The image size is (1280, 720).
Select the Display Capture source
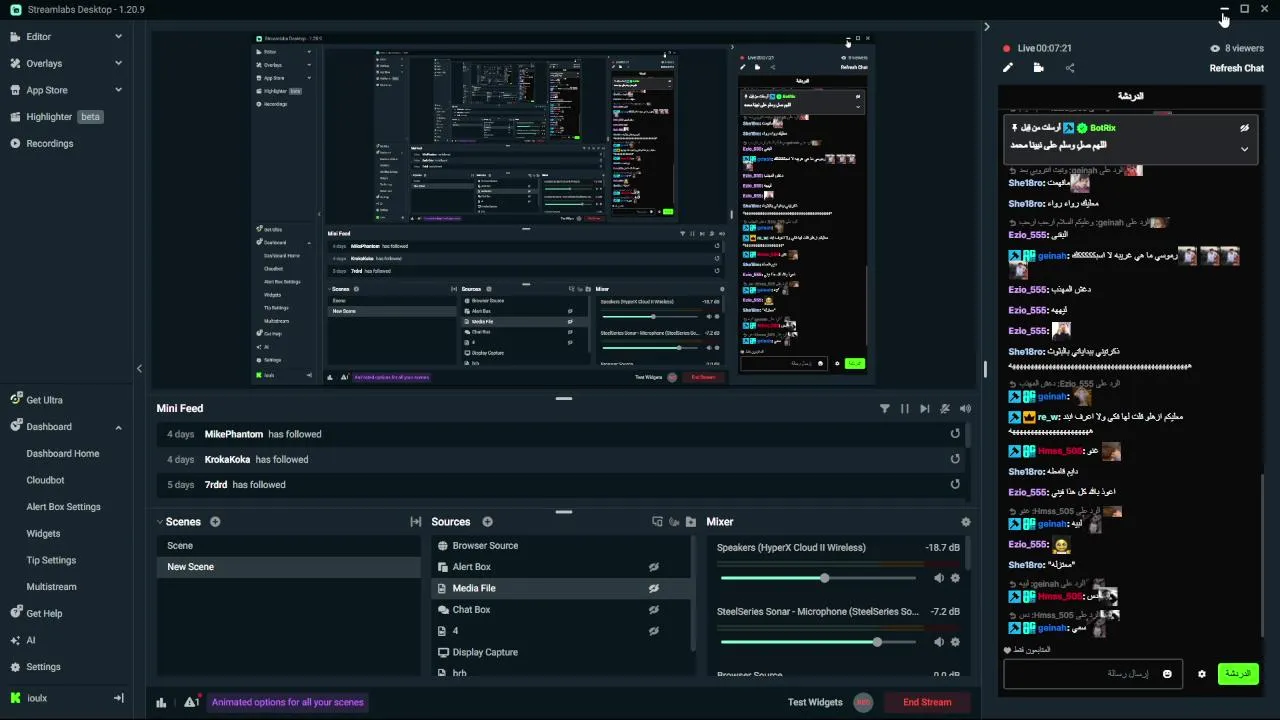pos(561,652)
